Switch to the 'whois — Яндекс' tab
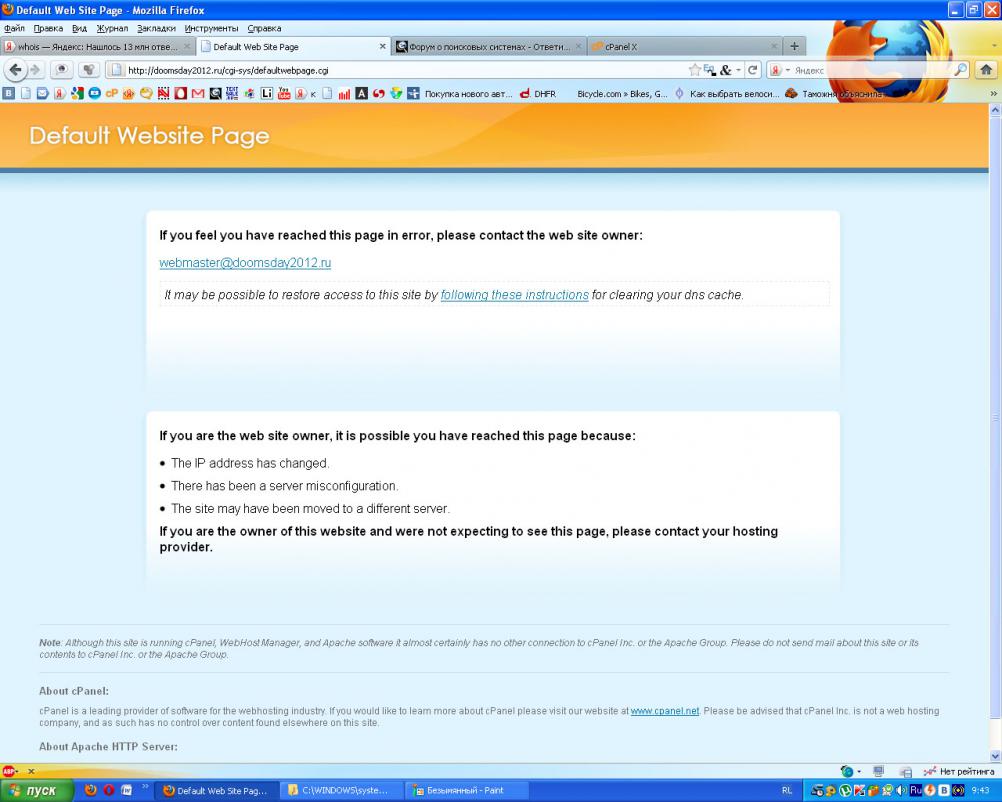 point(97,47)
